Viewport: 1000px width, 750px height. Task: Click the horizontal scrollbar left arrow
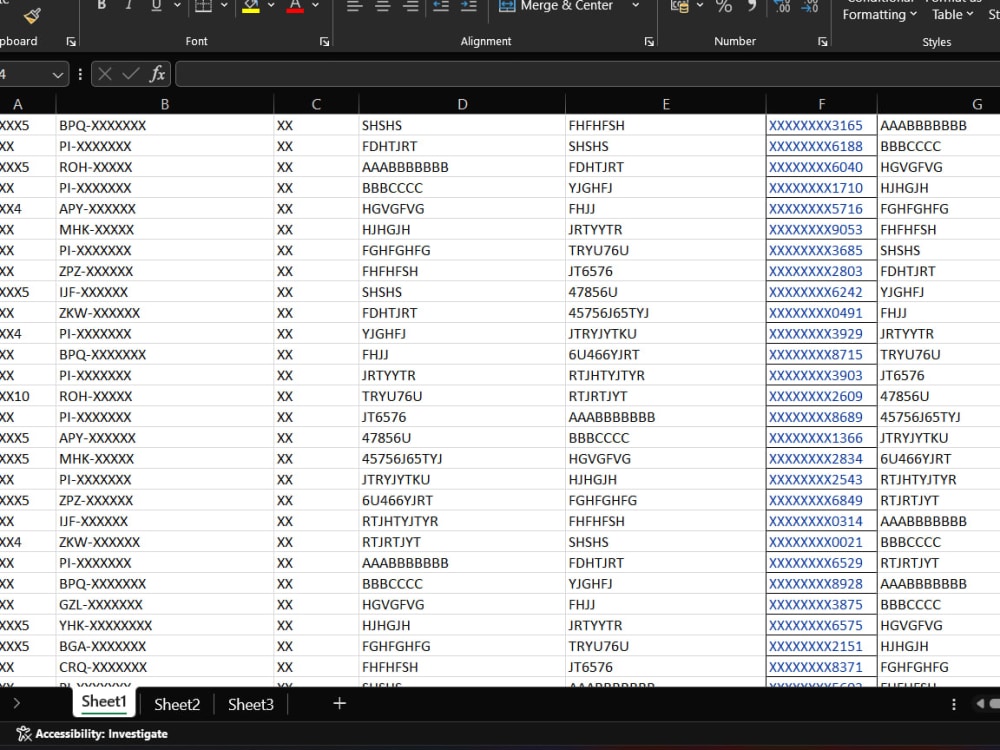981,703
